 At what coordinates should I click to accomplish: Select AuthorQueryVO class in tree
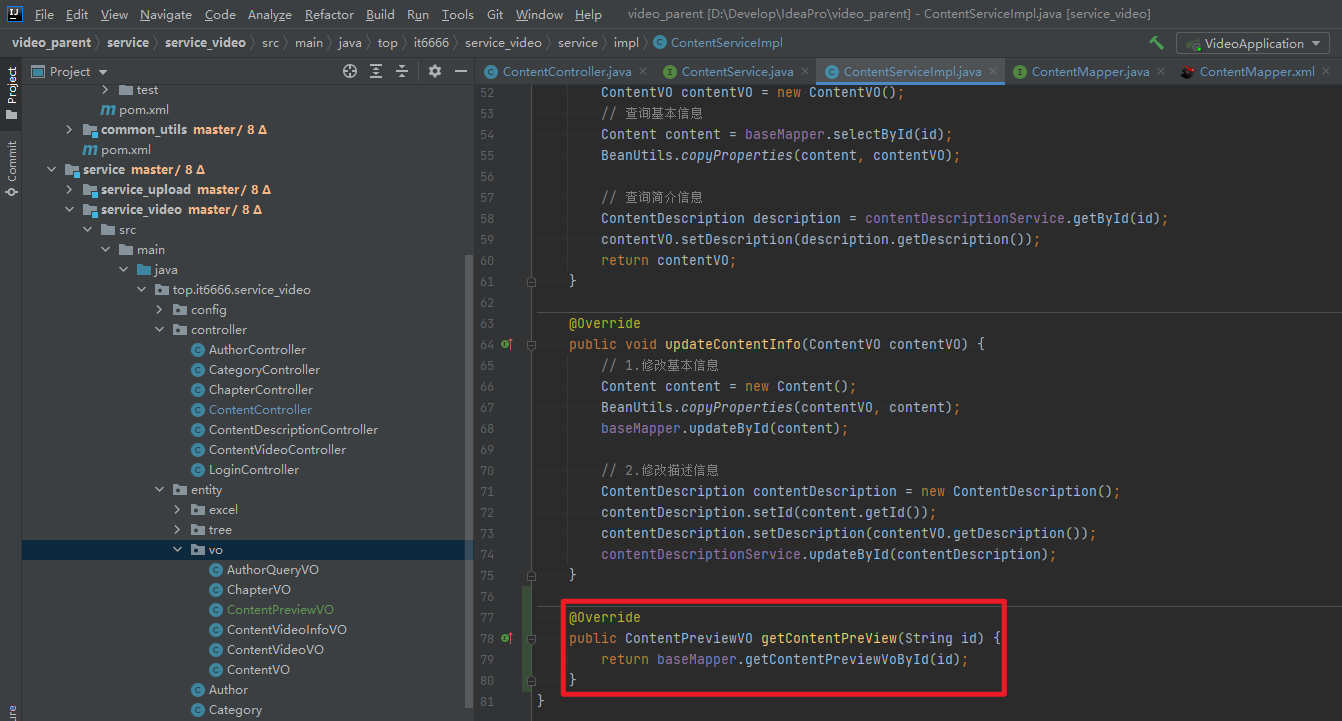272,570
